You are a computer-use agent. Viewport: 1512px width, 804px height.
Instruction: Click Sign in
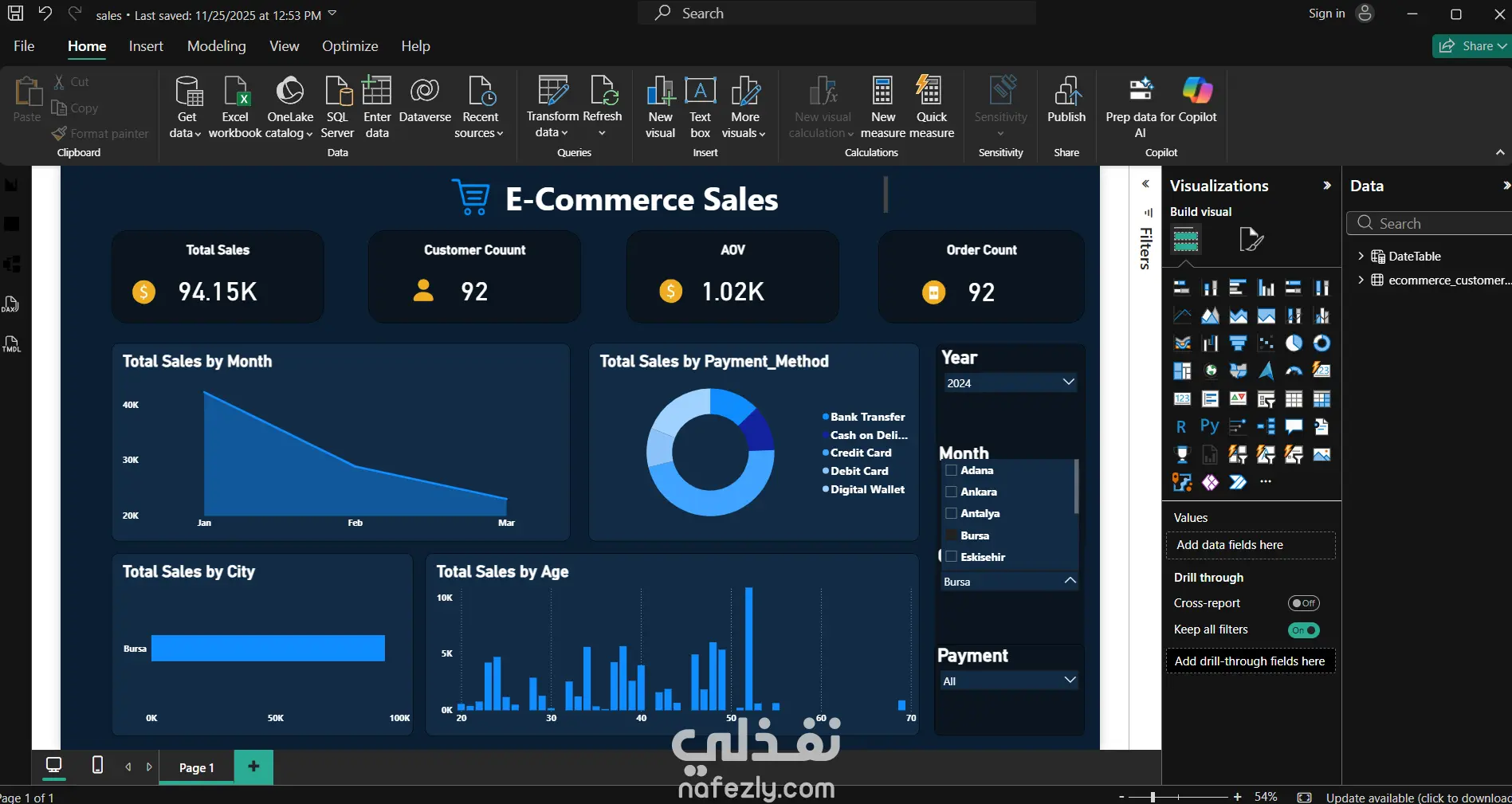[1326, 14]
